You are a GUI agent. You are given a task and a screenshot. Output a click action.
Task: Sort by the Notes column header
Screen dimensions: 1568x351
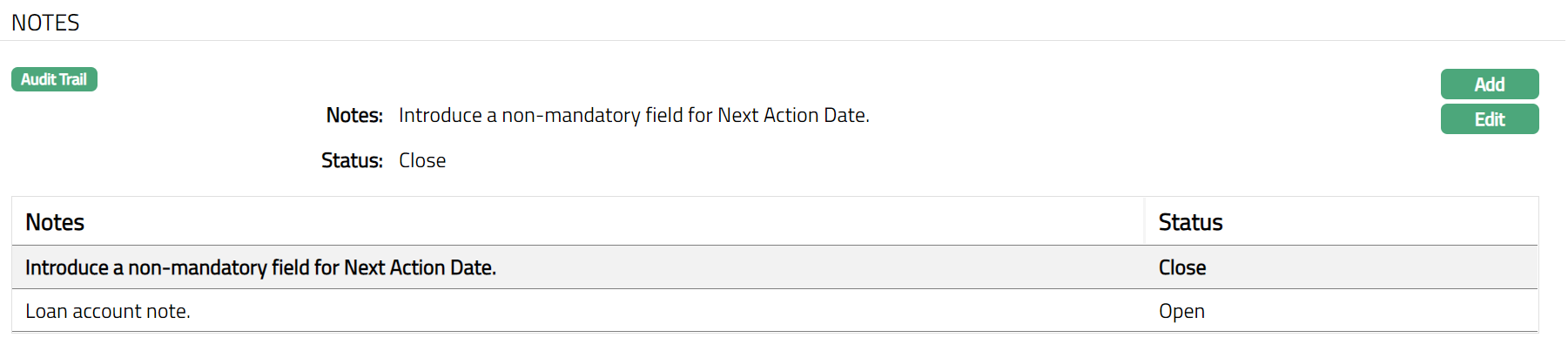coord(55,222)
